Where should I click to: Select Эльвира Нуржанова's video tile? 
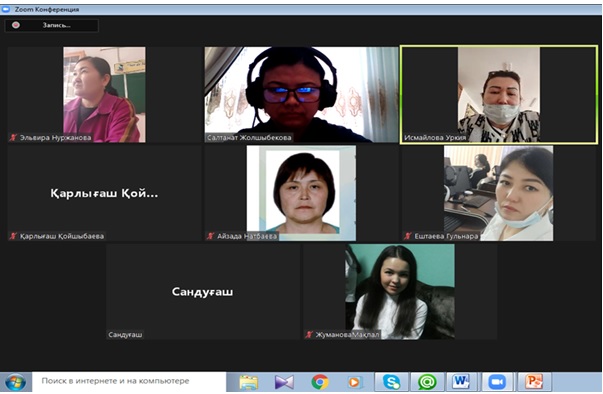(x=105, y=95)
